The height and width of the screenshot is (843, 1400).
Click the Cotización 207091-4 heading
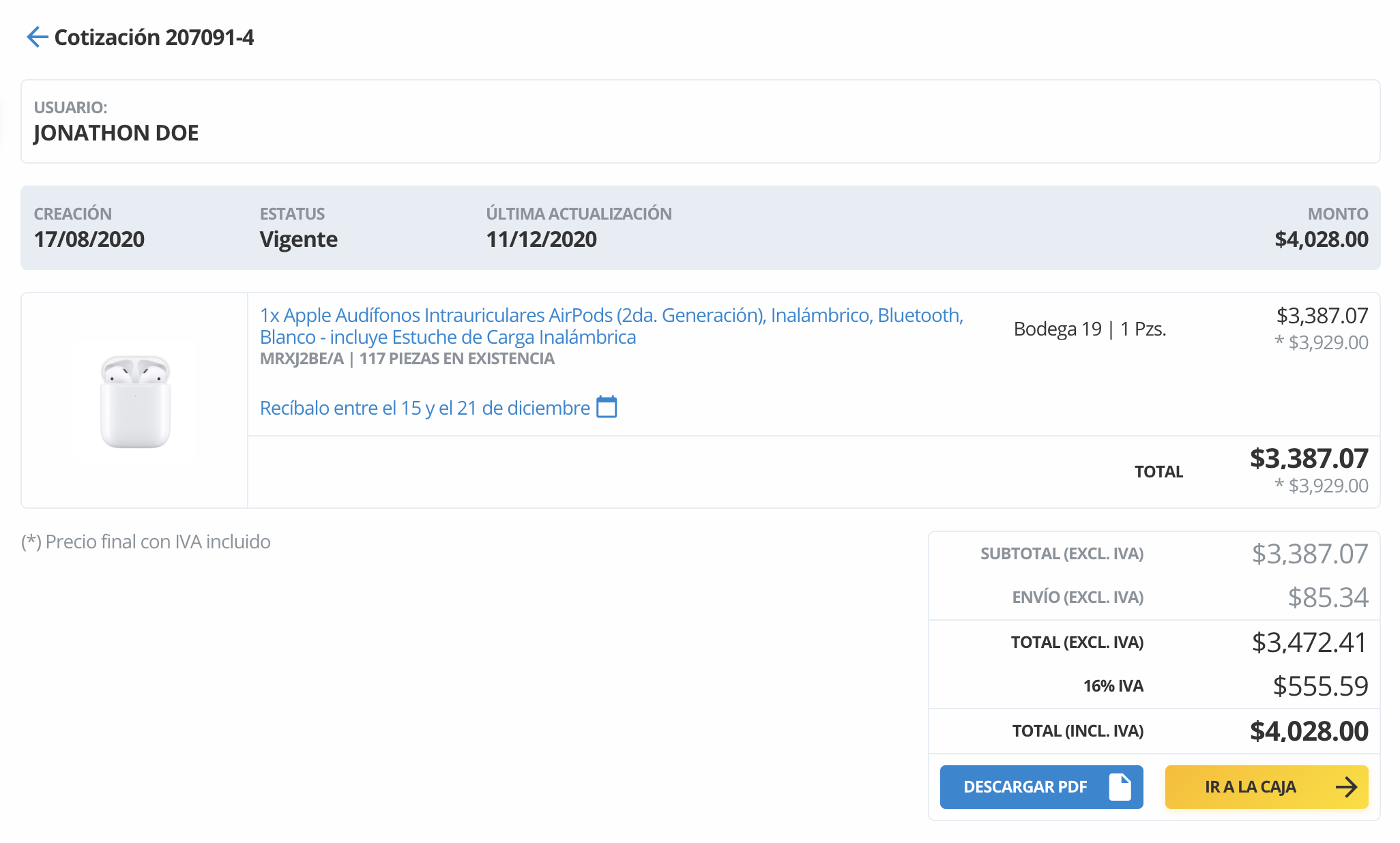[154, 37]
